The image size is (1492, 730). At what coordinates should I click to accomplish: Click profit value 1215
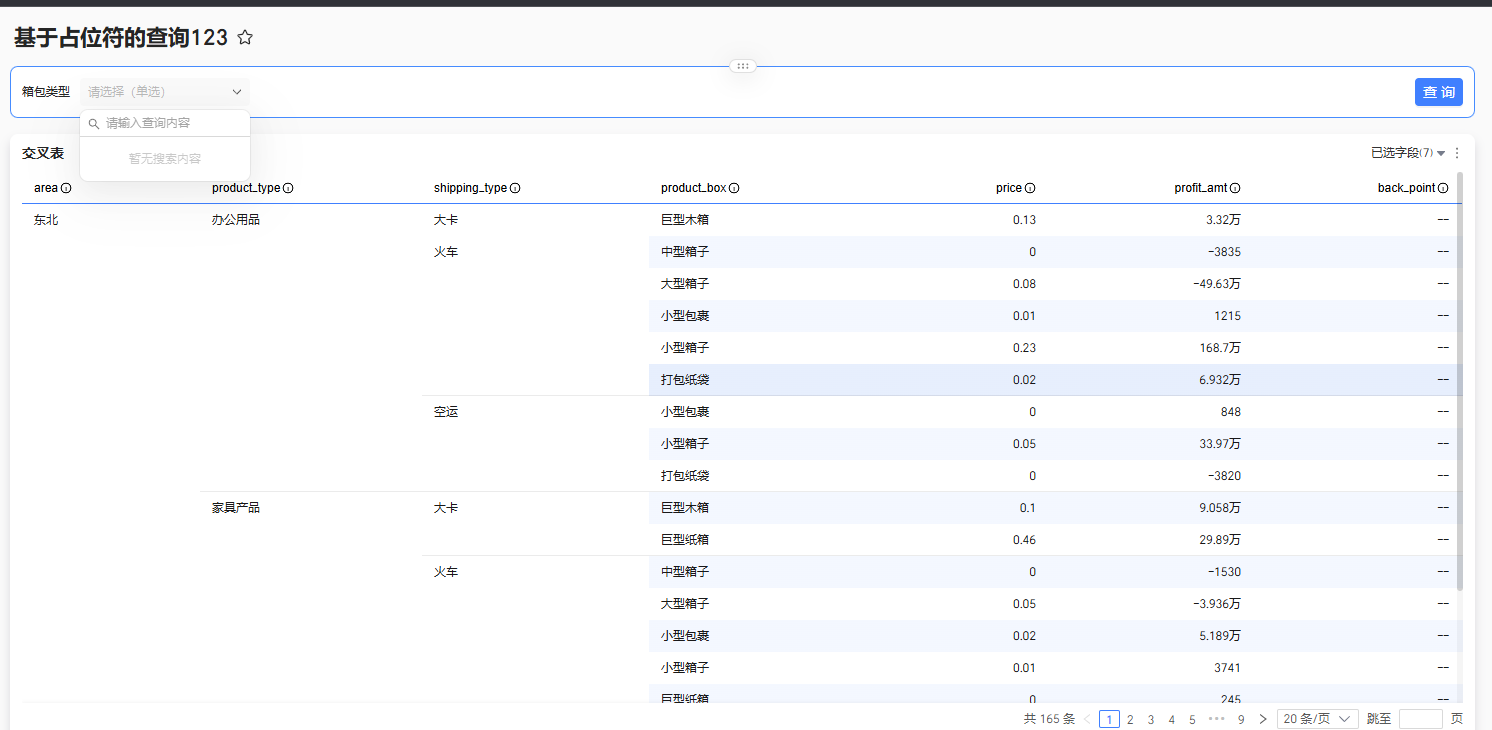point(1228,316)
